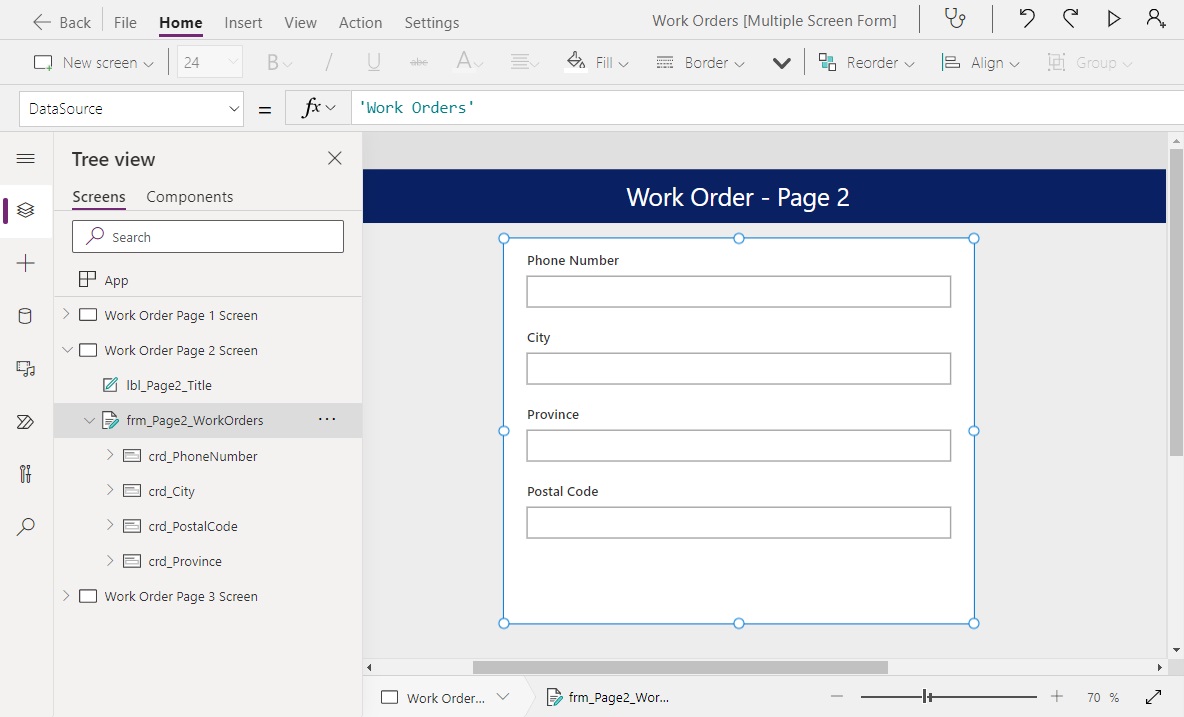This screenshot has height=717, width=1184.
Task: Open the Media pane
Action: 26,368
